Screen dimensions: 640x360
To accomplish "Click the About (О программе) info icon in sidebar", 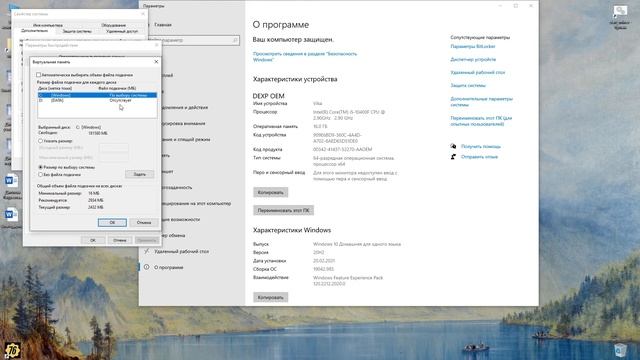I will coord(146,267).
